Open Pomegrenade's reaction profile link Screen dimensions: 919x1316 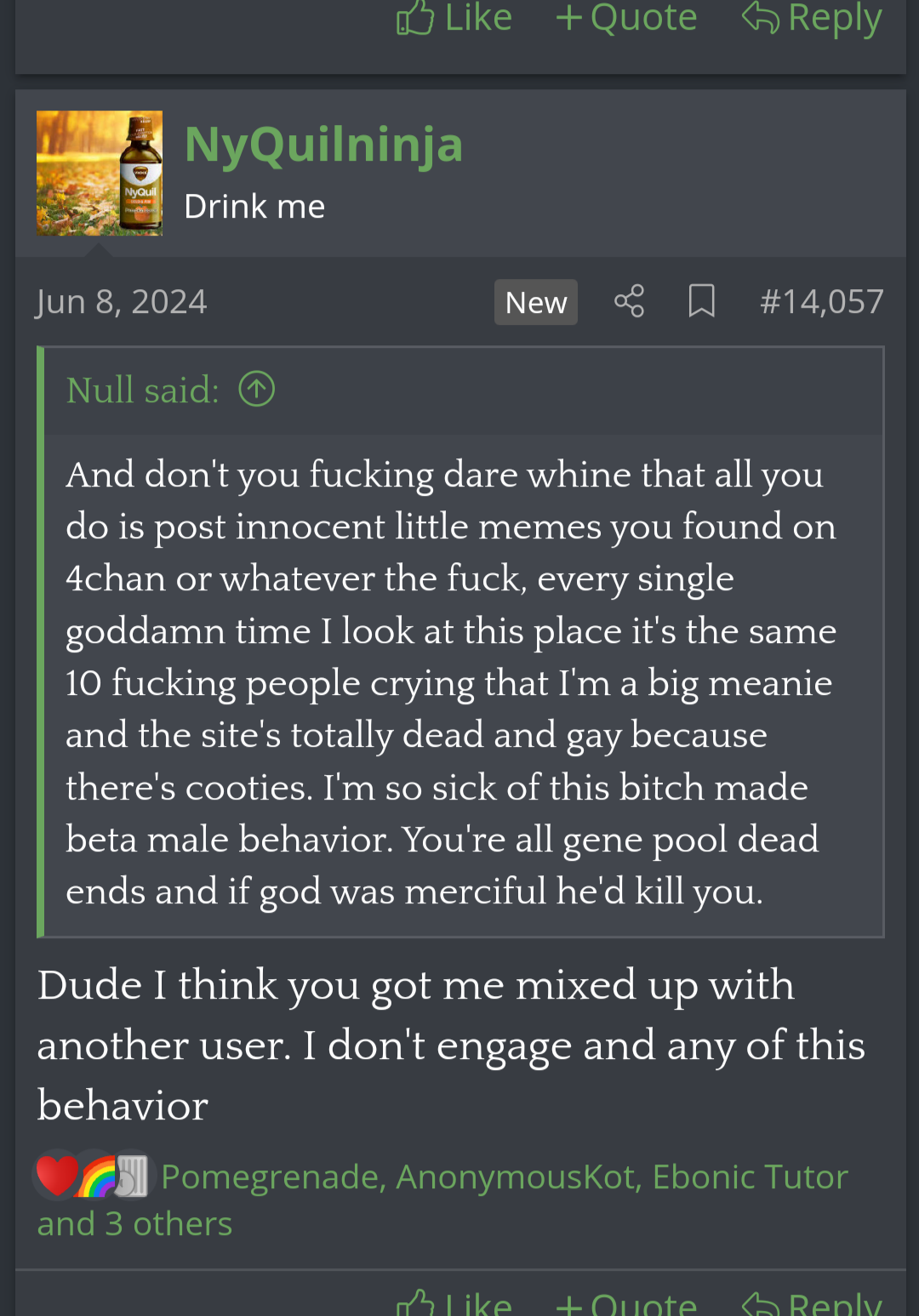[271, 1176]
